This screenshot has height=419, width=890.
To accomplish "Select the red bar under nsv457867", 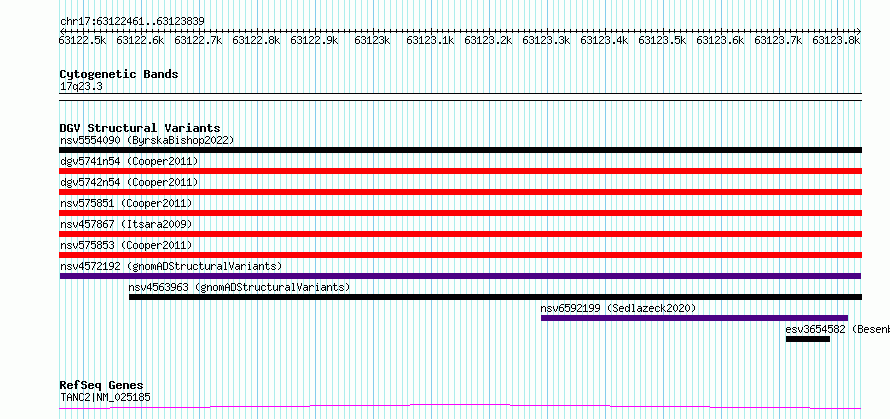I will (461, 234).
